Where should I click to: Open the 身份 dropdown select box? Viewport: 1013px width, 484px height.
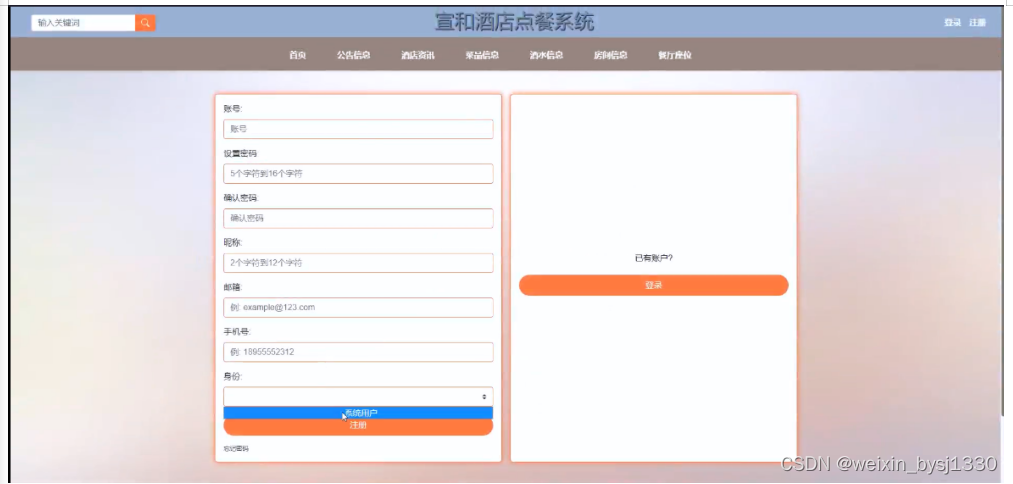[358, 396]
